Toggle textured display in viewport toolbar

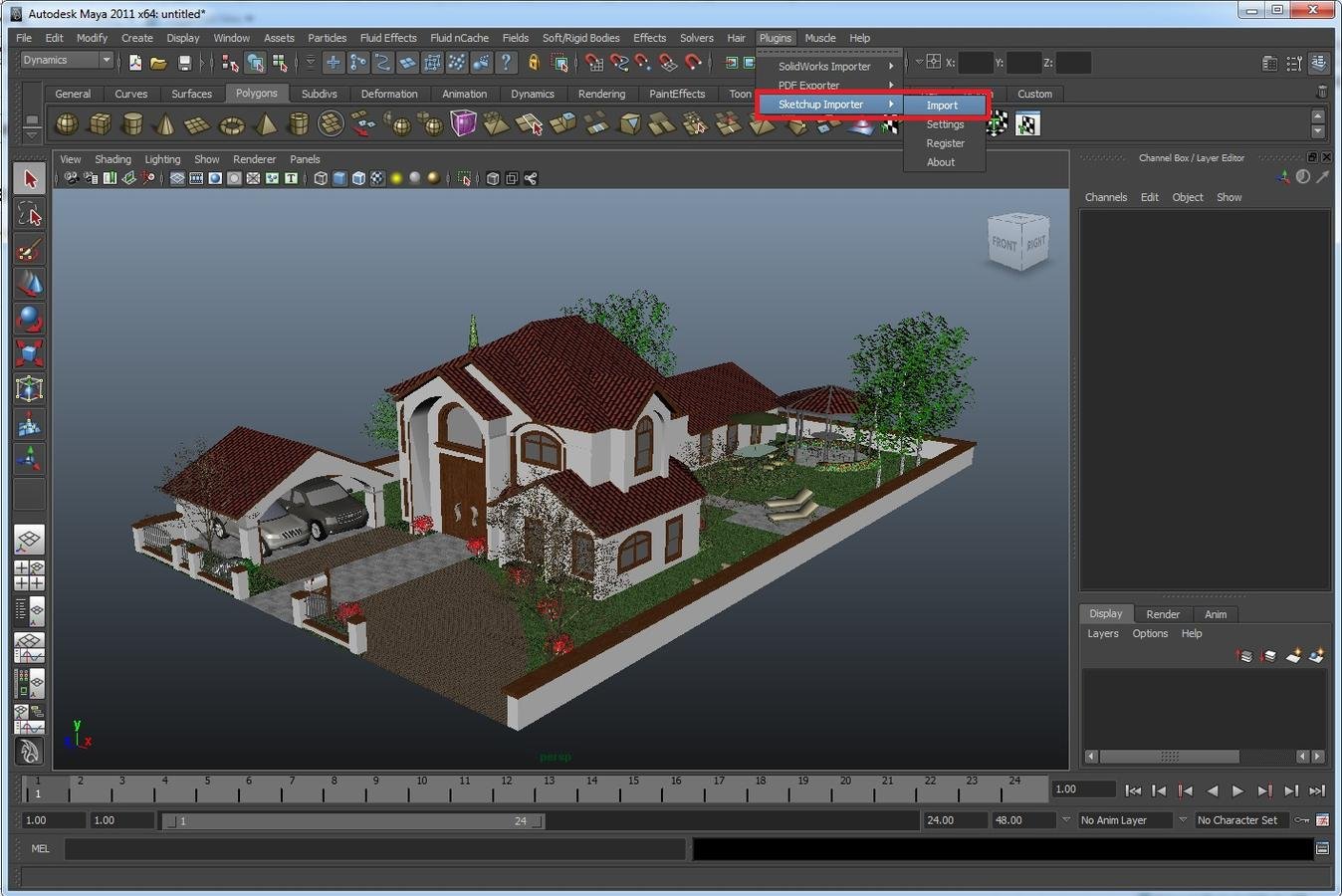tap(377, 179)
